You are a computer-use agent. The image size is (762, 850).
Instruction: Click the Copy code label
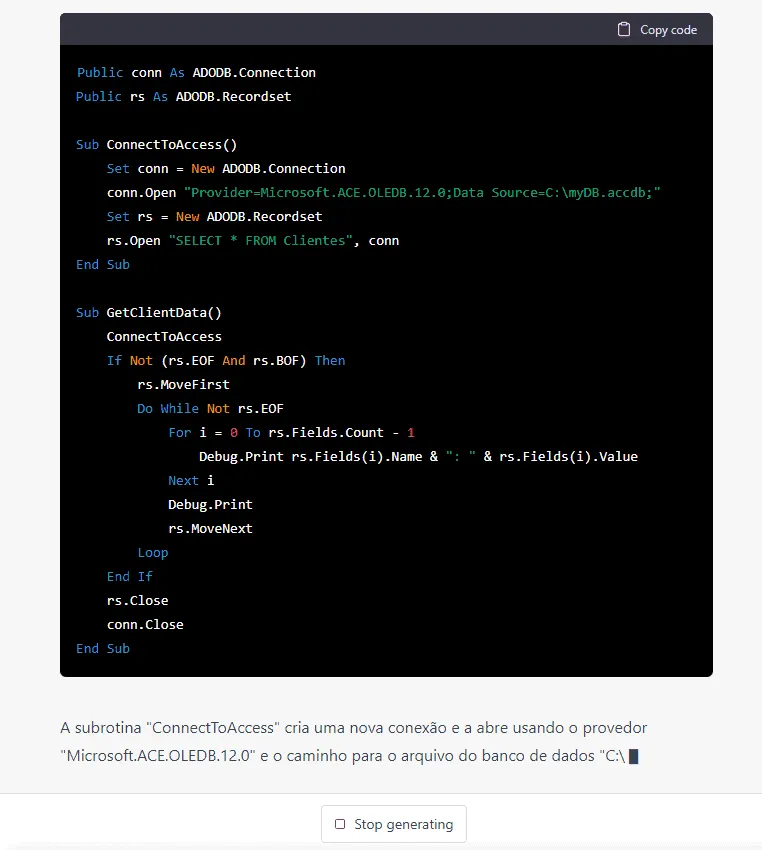(x=668, y=30)
